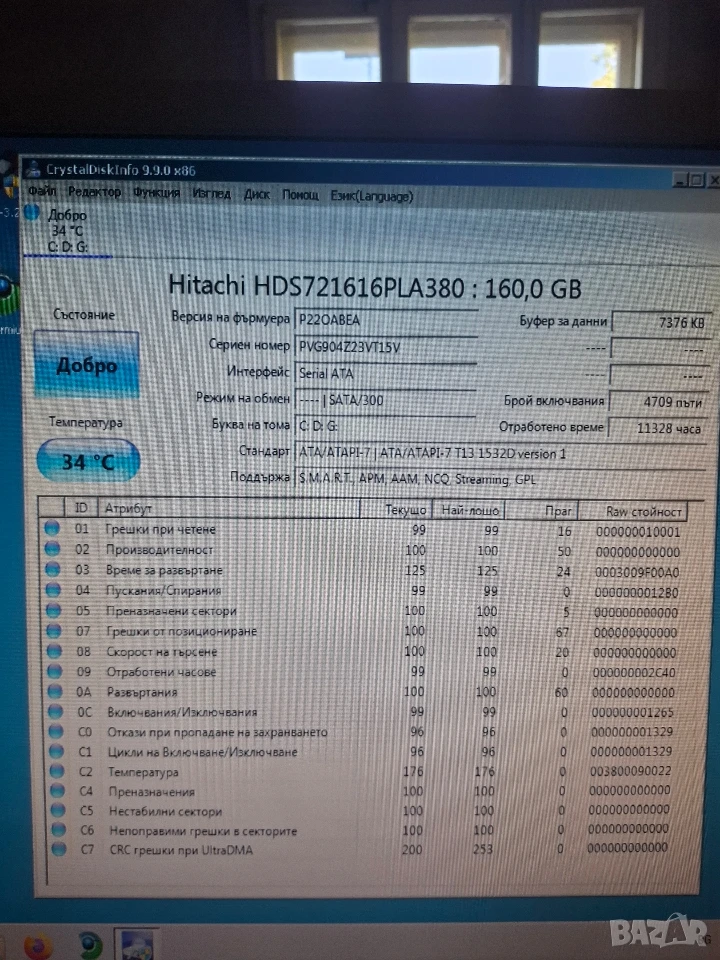Click the drive letter field C: D: G:

click(x=386, y=426)
